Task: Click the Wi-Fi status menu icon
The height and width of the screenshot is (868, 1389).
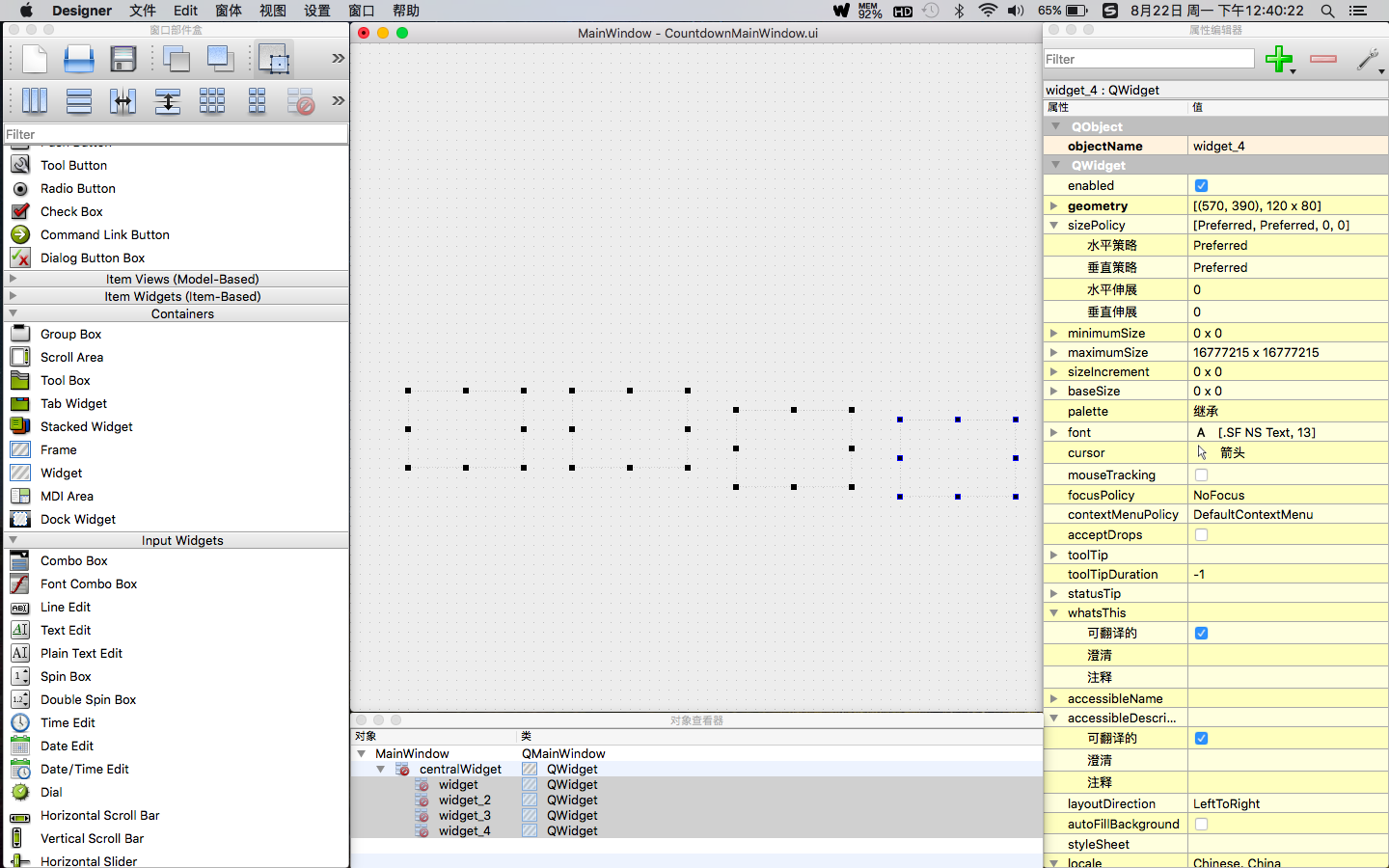Action: [x=988, y=11]
